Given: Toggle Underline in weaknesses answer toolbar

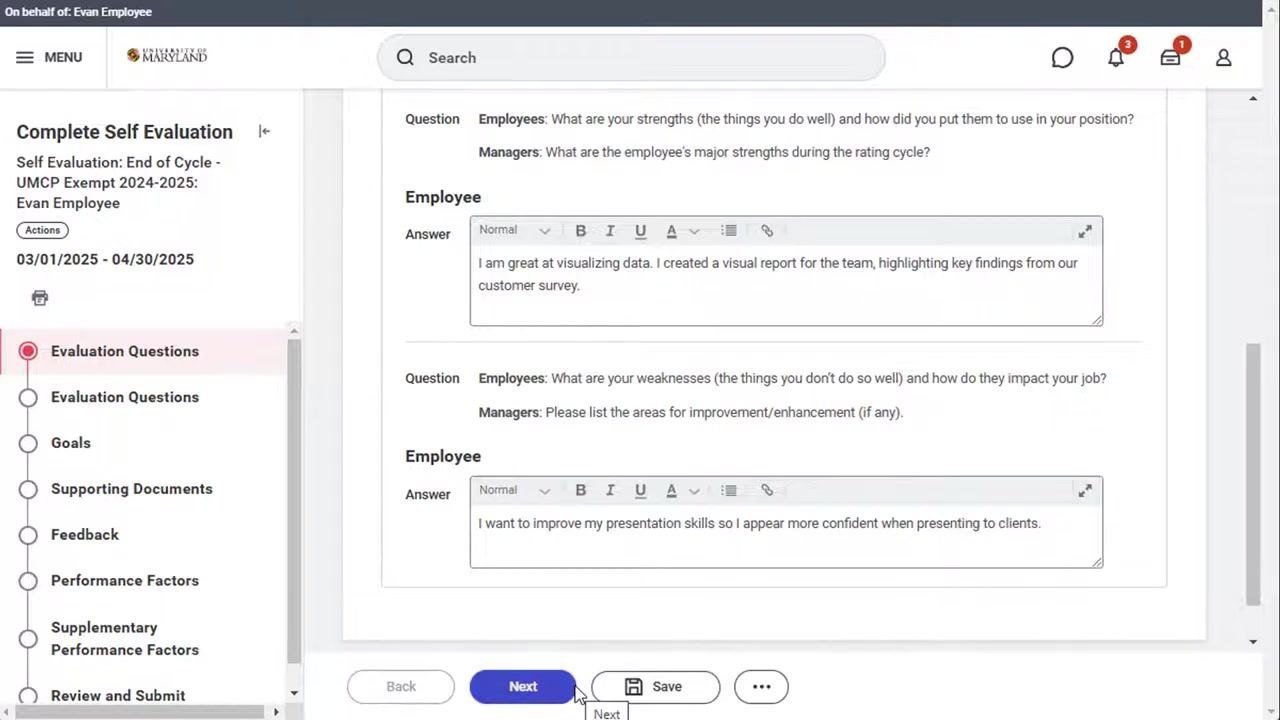Looking at the screenshot, I should click(x=640, y=491).
